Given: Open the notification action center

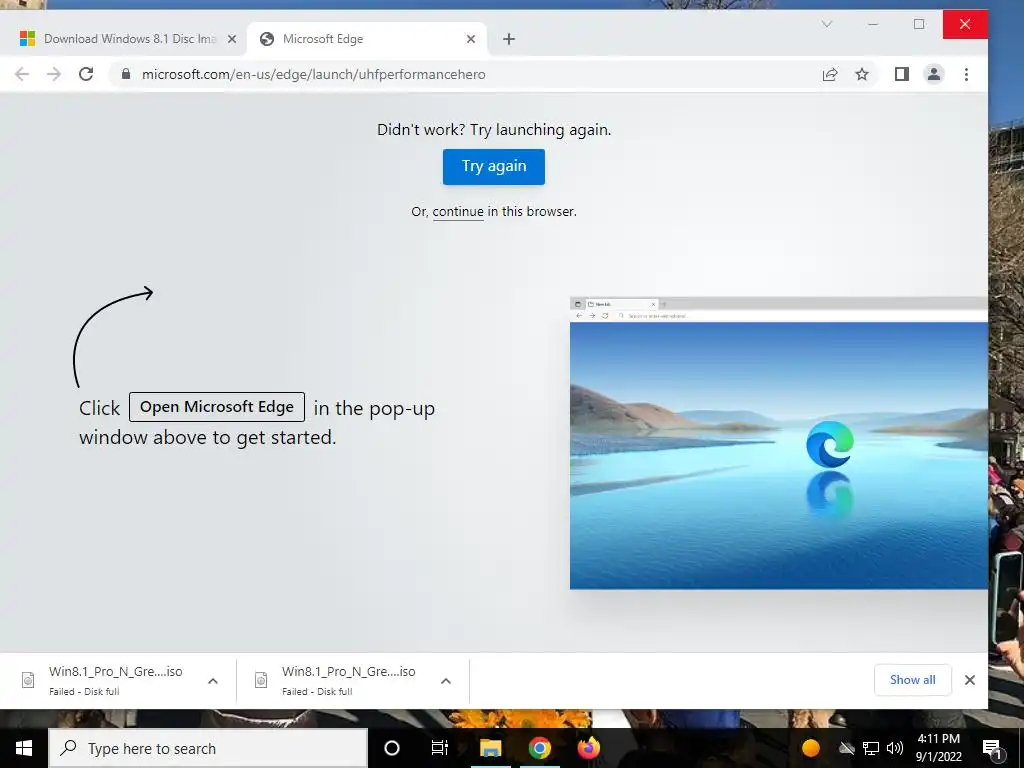Looking at the screenshot, I should click(992, 748).
